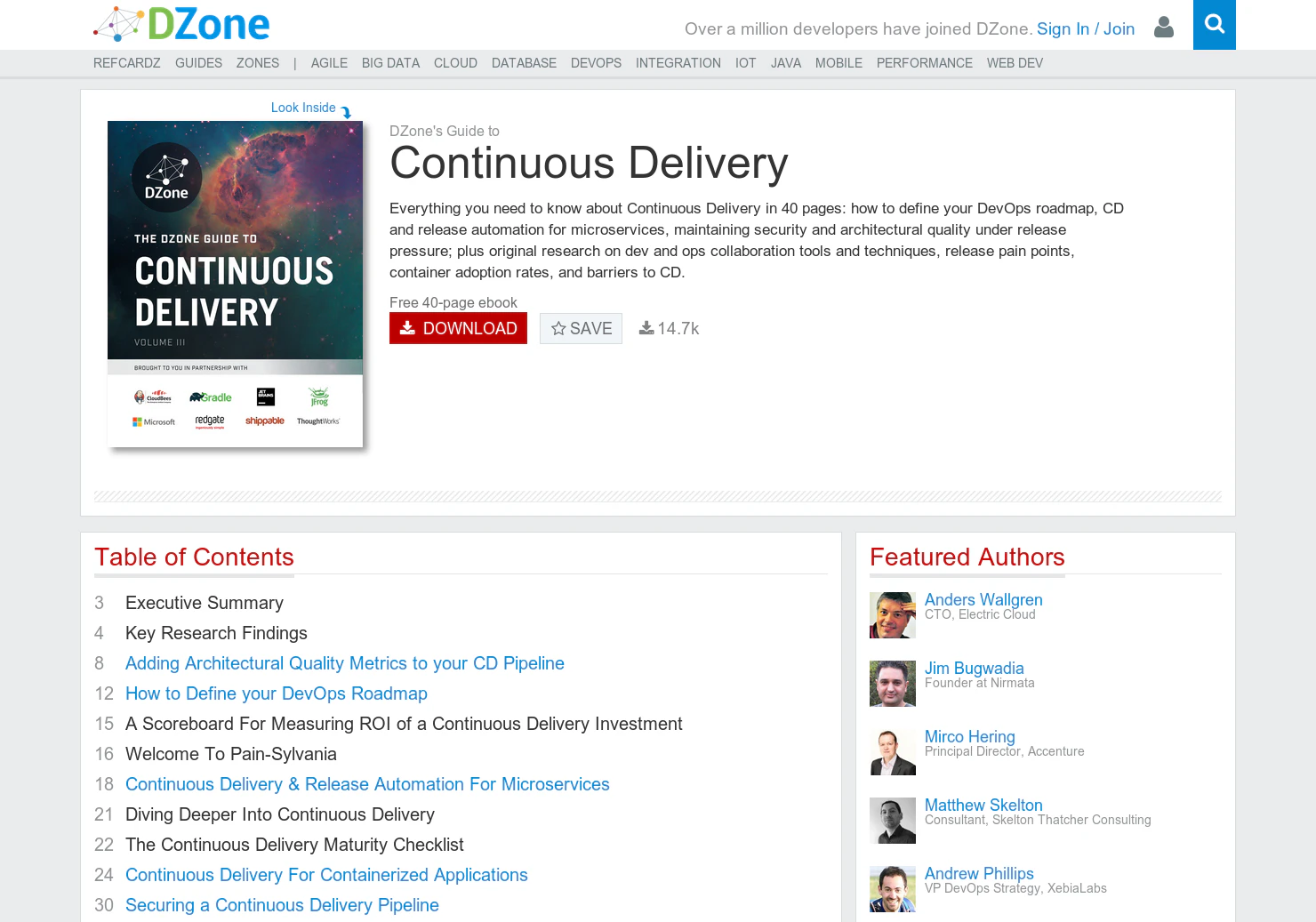1316x922 pixels.
Task: Click the Look Inside arrow icon
Action: pos(346,112)
